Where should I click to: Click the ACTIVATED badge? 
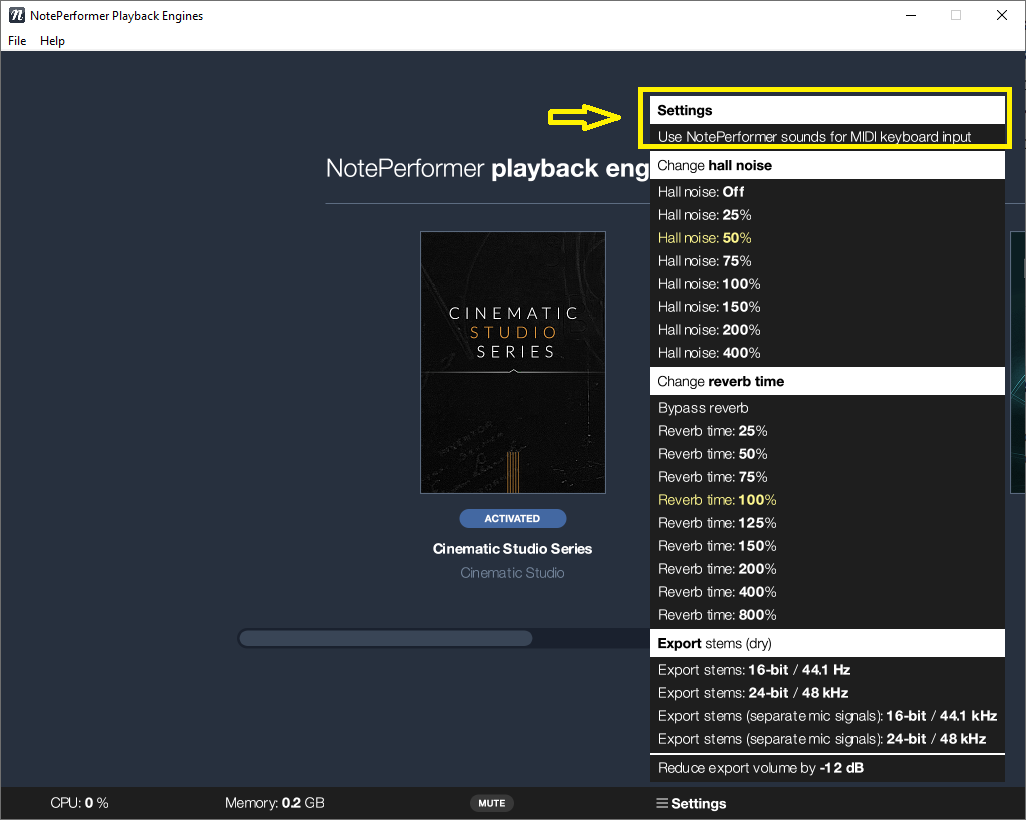pos(512,518)
